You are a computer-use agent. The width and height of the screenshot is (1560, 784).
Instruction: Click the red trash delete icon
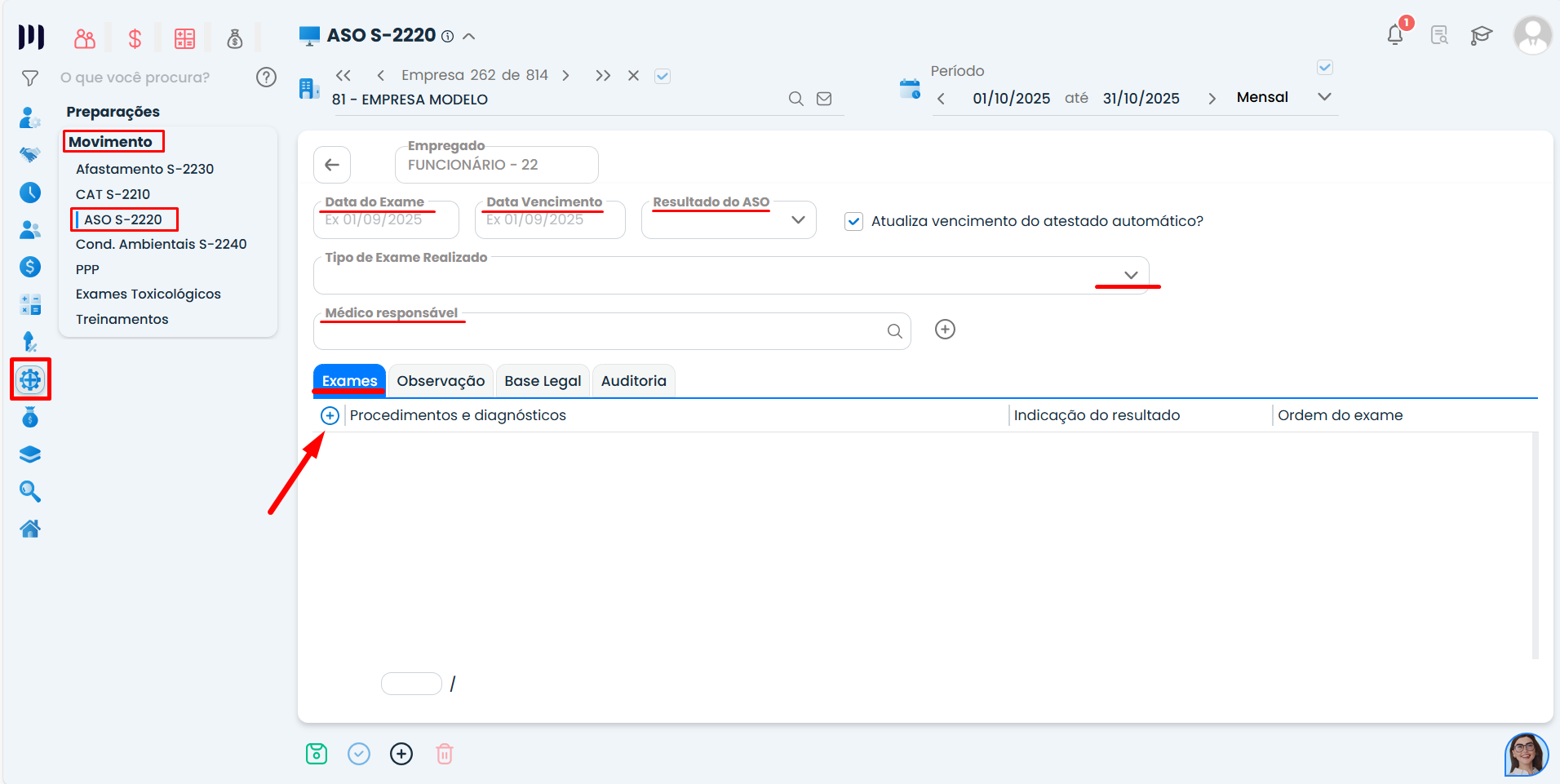445,754
